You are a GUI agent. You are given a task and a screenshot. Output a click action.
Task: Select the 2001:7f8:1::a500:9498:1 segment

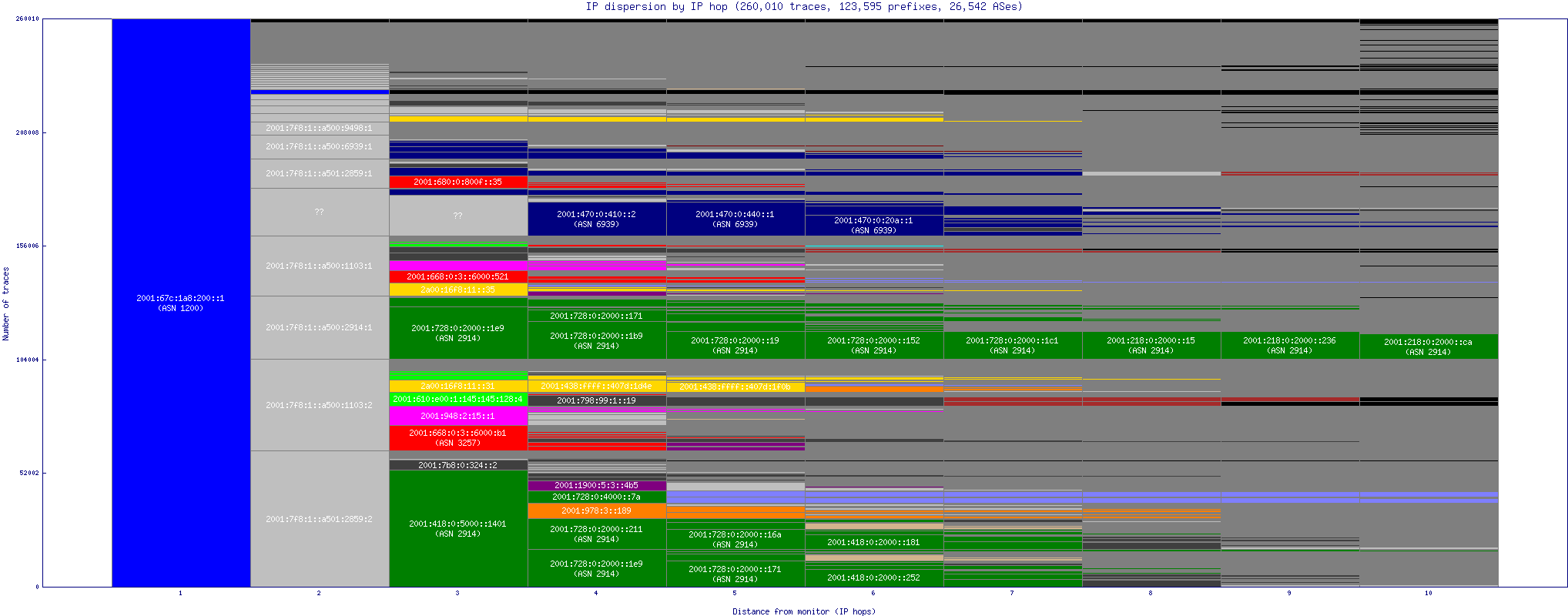(x=320, y=128)
